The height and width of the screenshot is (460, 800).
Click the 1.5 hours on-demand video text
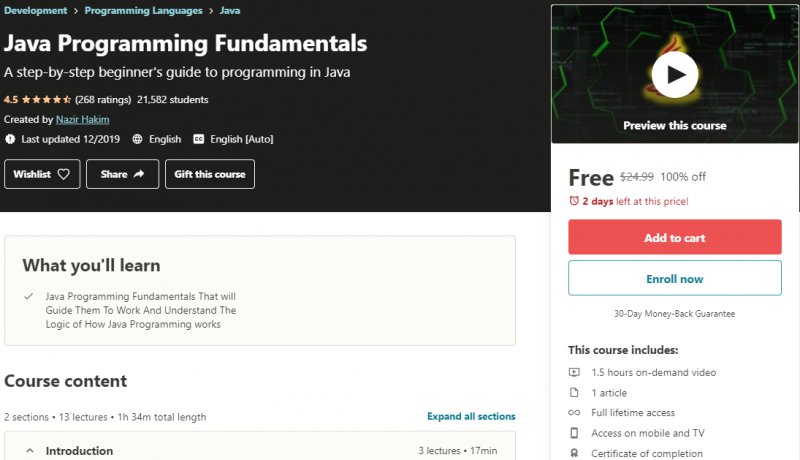(654, 372)
